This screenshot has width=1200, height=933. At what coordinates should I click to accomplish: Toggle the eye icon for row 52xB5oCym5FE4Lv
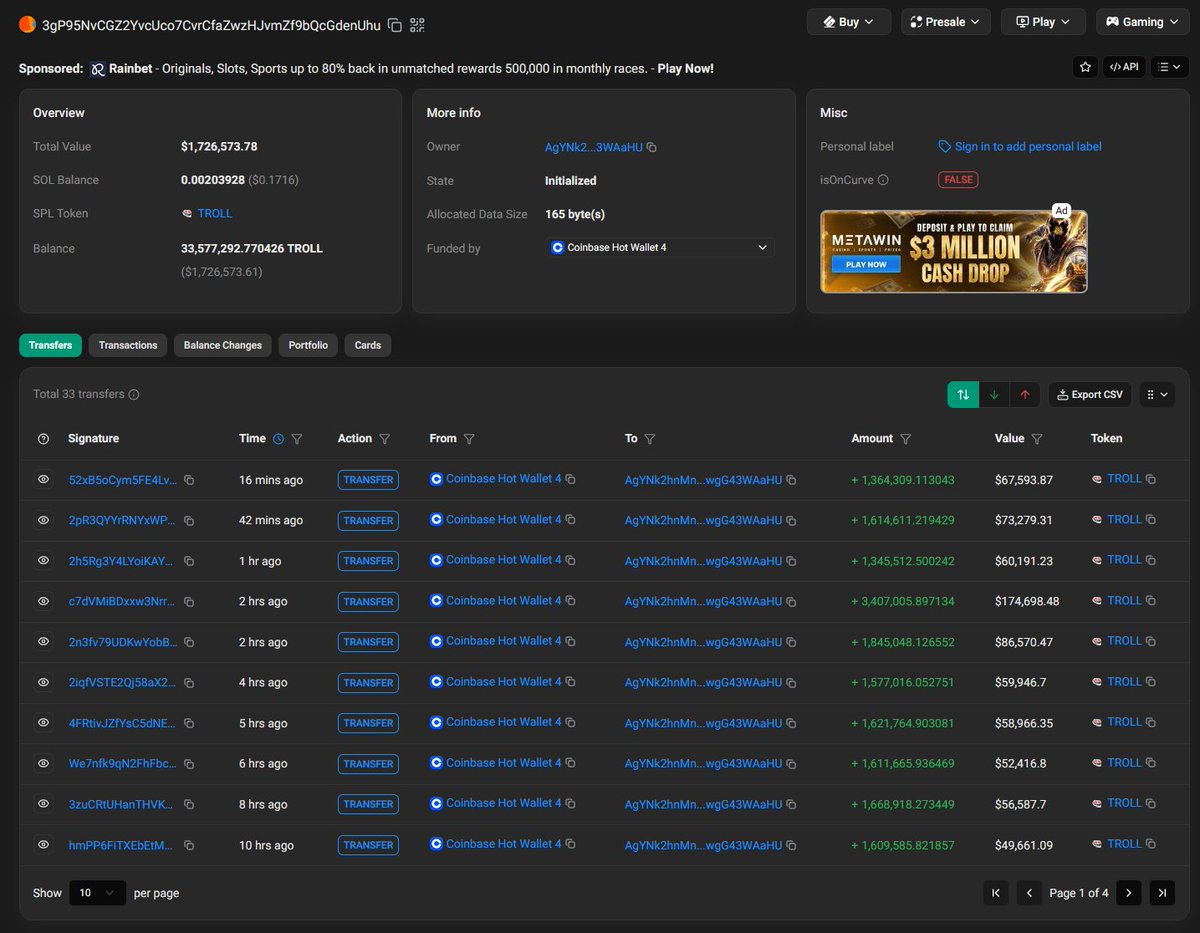(x=43, y=480)
